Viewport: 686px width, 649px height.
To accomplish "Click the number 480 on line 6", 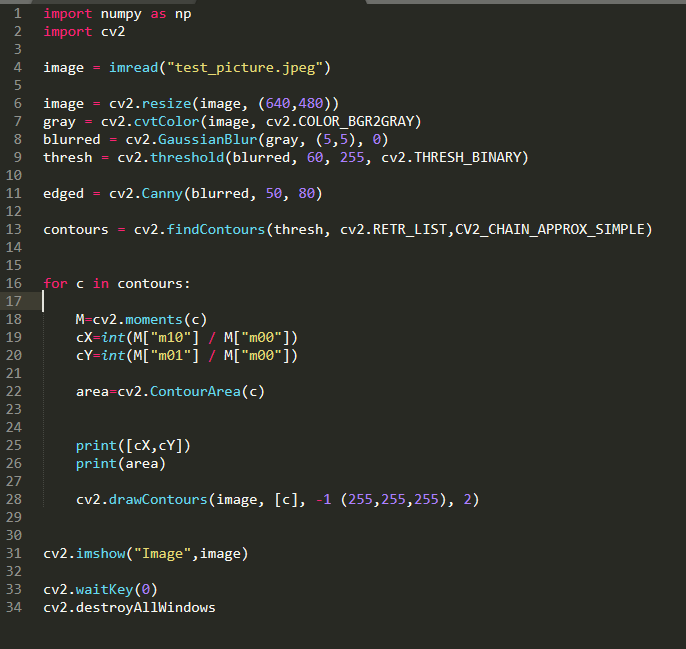I will click(311, 104).
